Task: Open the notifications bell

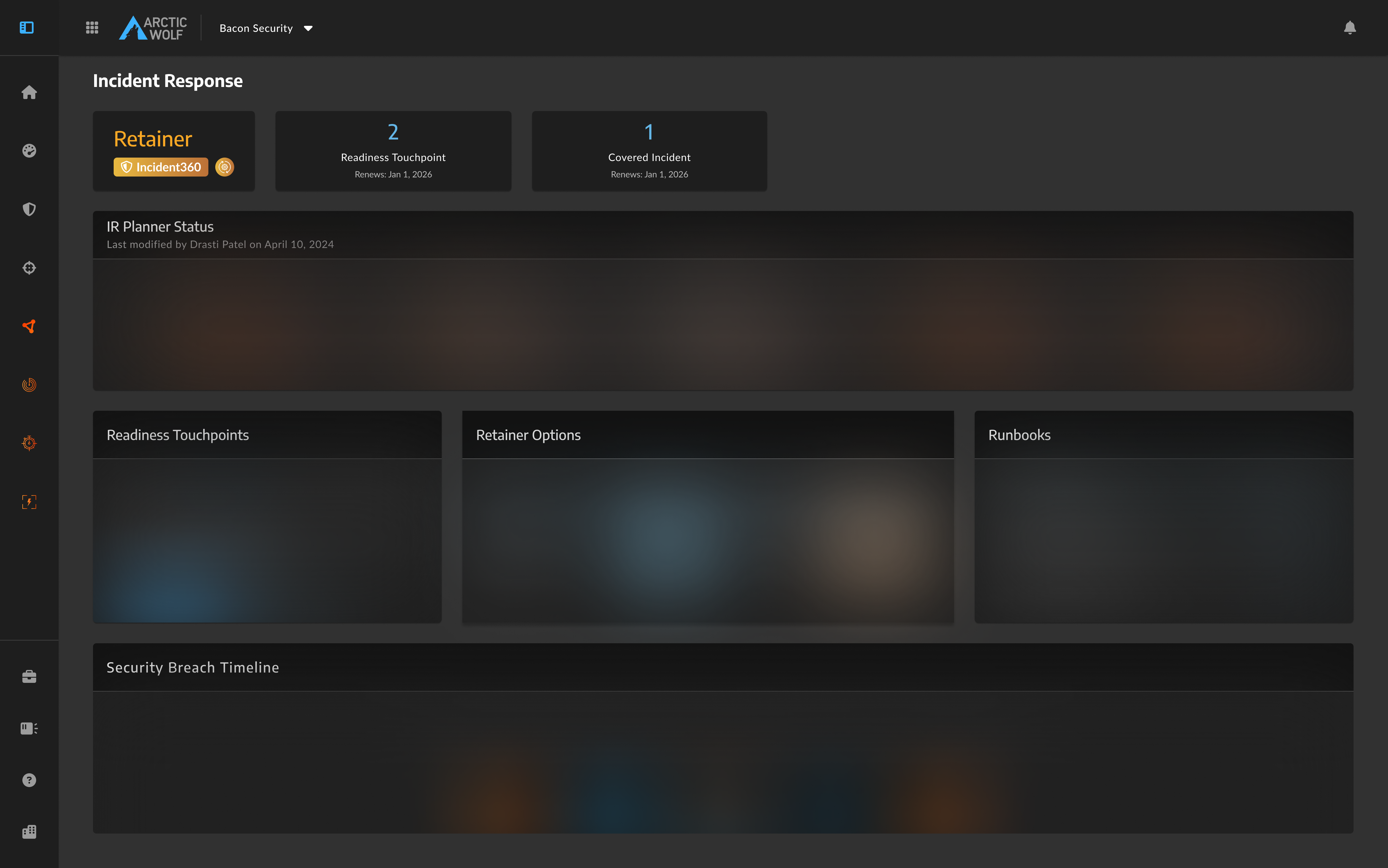Action: [x=1350, y=28]
